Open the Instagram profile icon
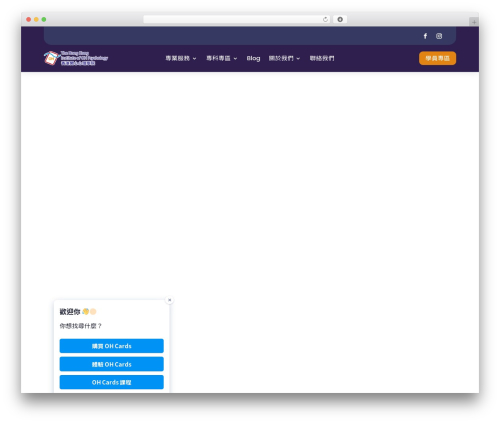The width and height of the screenshot is (500, 423). [x=439, y=36]
